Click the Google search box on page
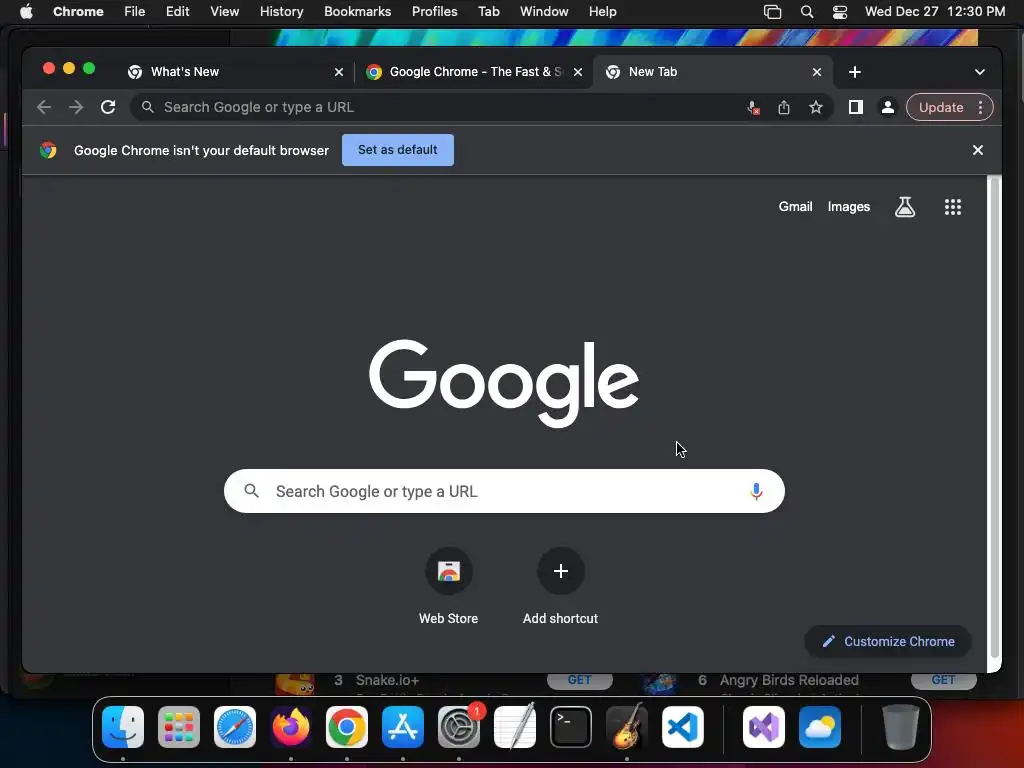The image size is (1024, 768). tap(504, 491)
